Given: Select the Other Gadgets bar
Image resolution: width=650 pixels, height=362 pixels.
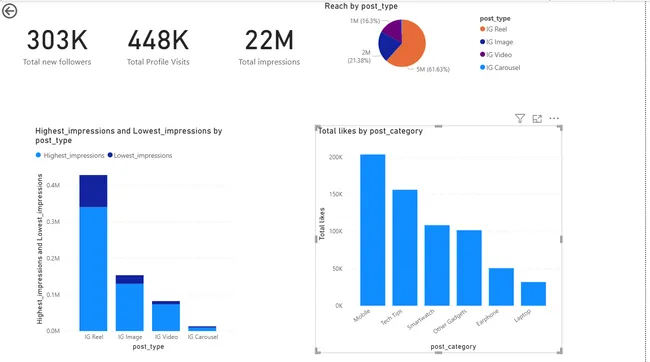Looking at the screenshot, I should coord(469,268).
